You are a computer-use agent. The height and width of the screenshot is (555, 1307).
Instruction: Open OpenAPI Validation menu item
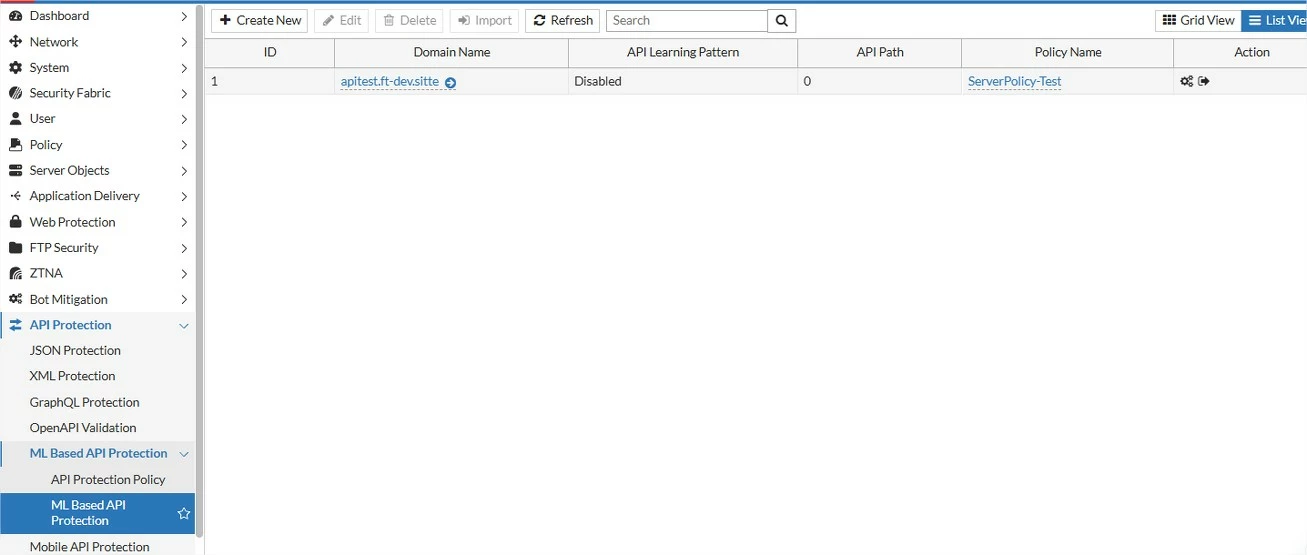point(83,428)
